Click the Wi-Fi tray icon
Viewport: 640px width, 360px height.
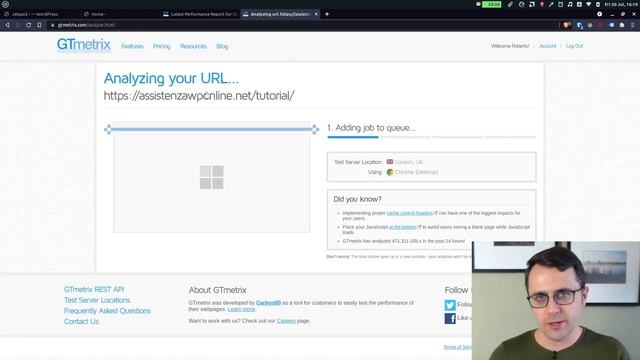coord(589,4)
